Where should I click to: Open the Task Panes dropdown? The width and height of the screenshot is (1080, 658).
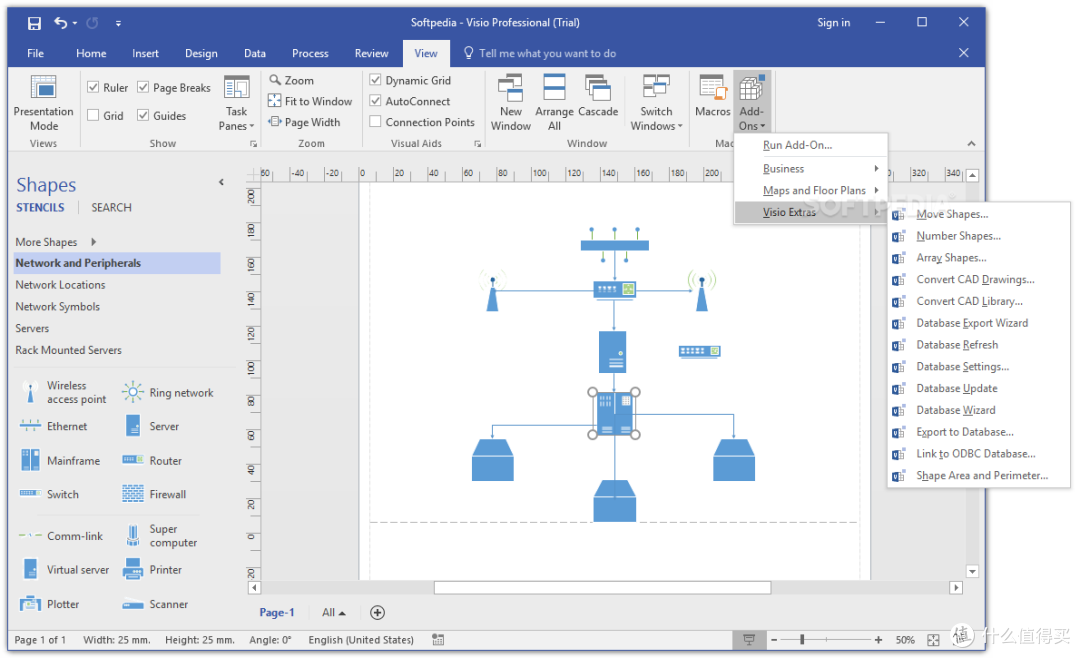[x=236, y=103]
